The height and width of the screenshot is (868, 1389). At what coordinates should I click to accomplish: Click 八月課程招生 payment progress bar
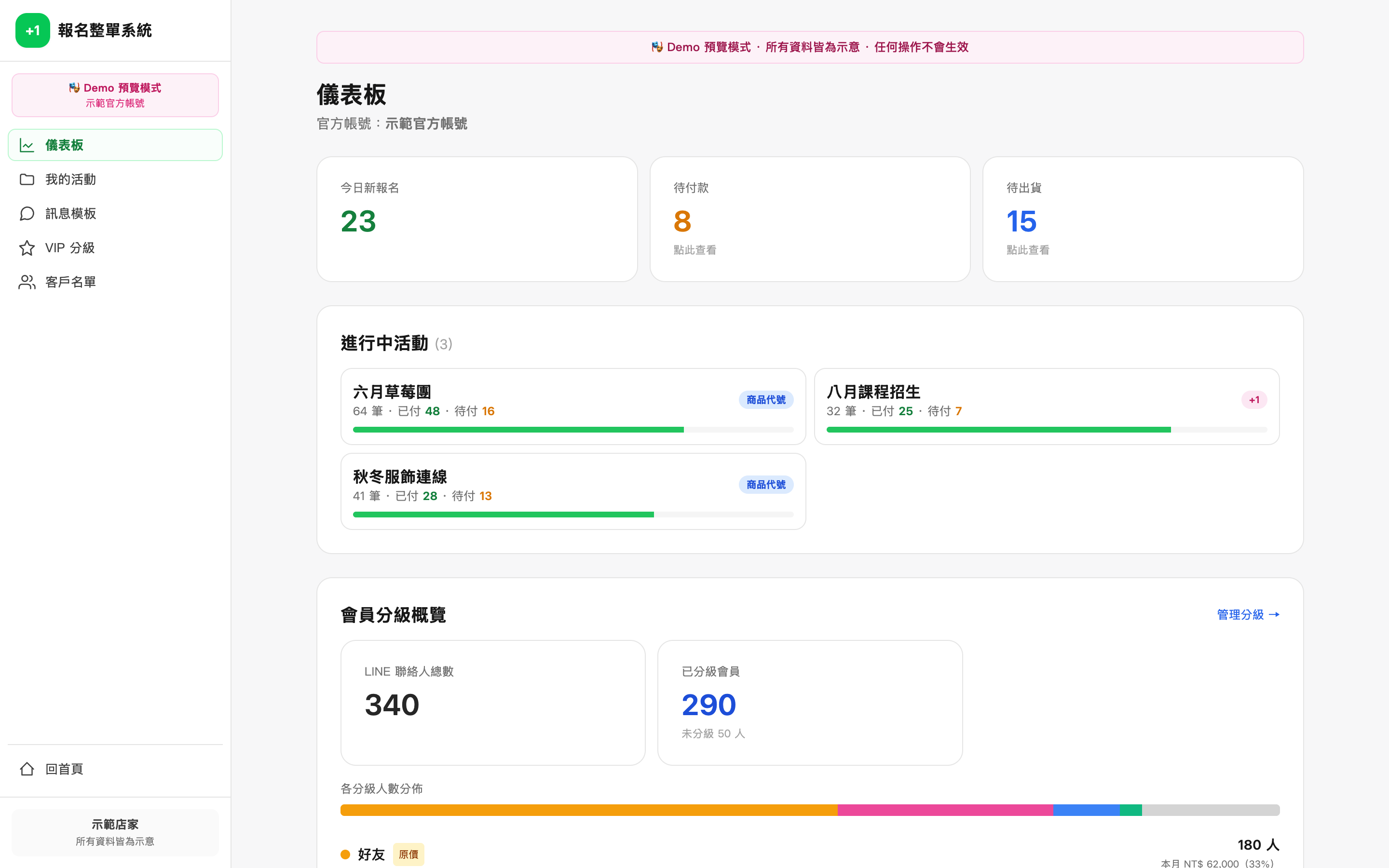(1047, 429)
